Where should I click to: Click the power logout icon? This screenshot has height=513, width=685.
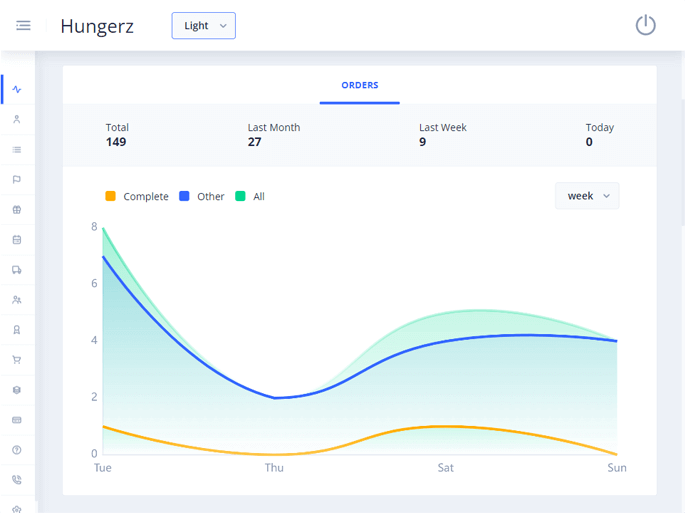645,25
